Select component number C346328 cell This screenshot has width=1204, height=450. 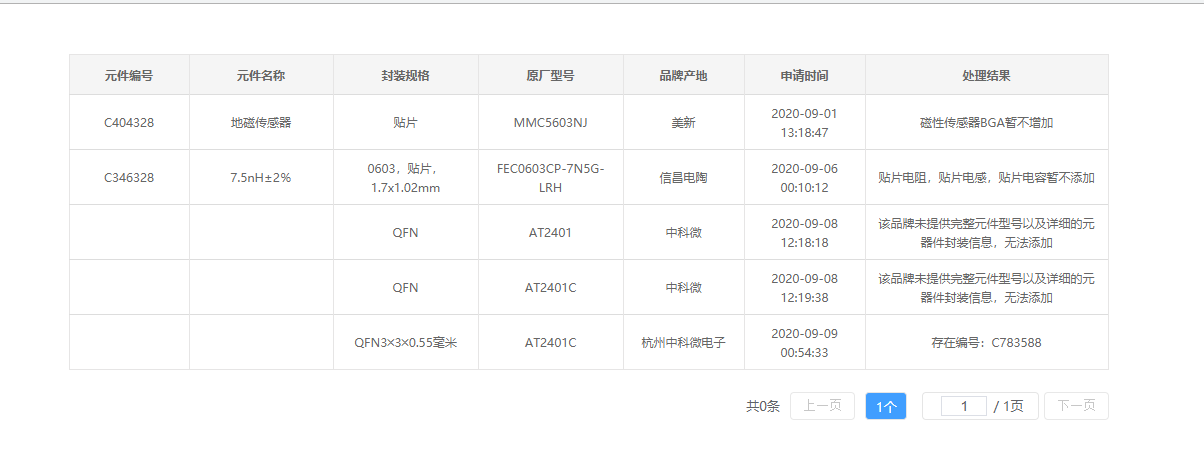(129, 178)
